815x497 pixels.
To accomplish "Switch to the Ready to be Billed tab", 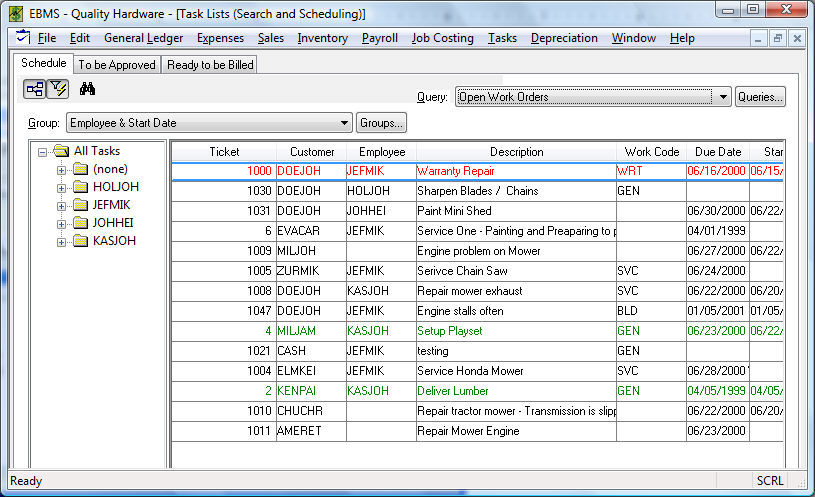I will [210, 65].
